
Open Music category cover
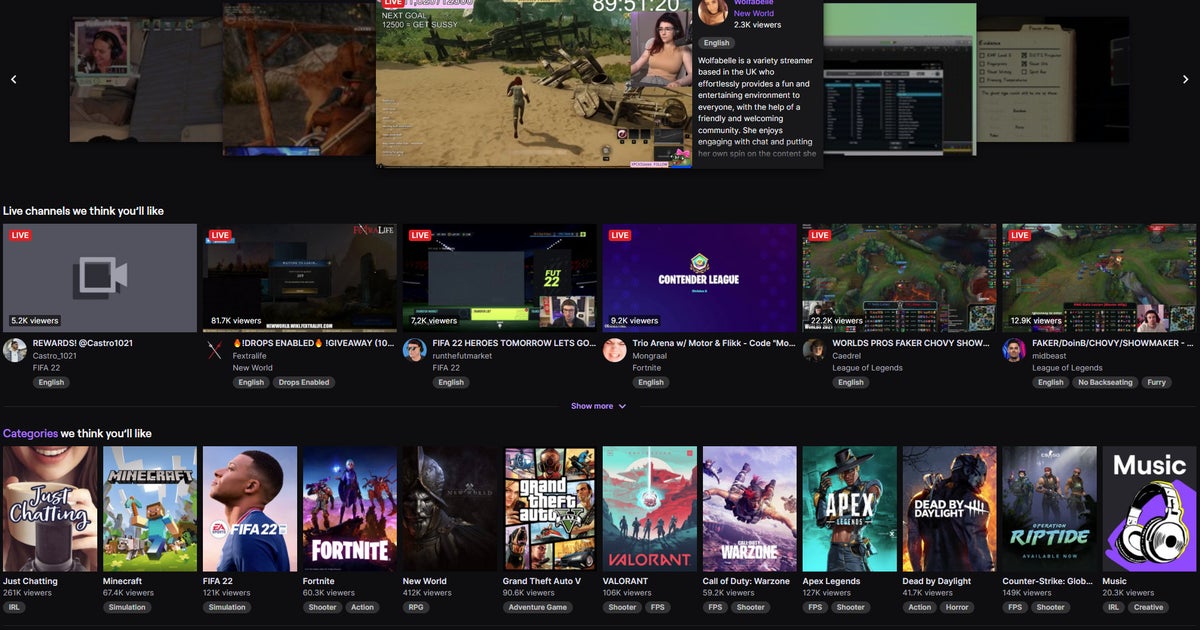click(1150, 509)
